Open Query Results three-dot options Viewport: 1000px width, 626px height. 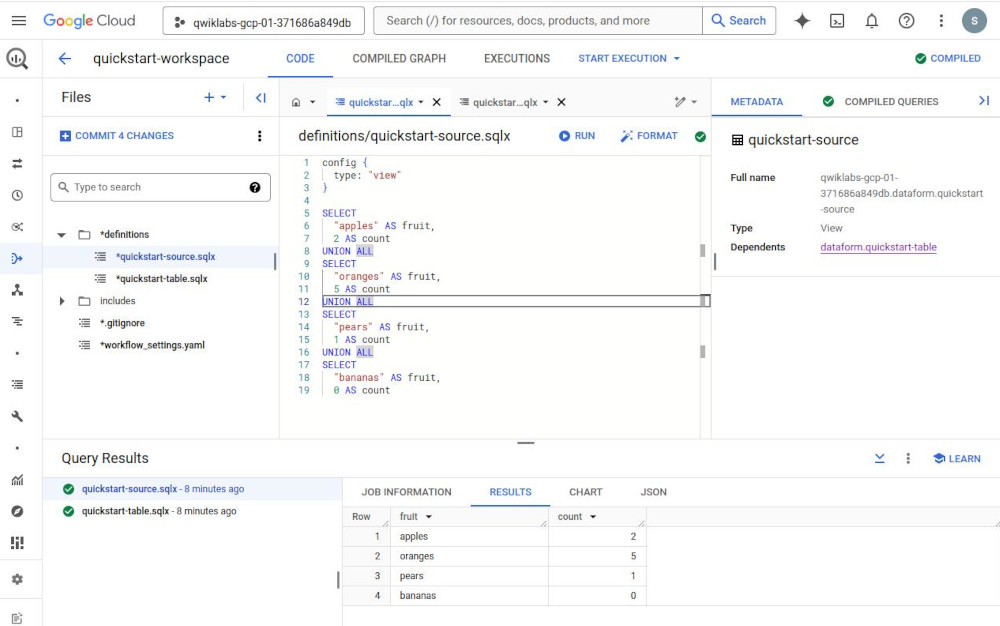coord(908,458)
